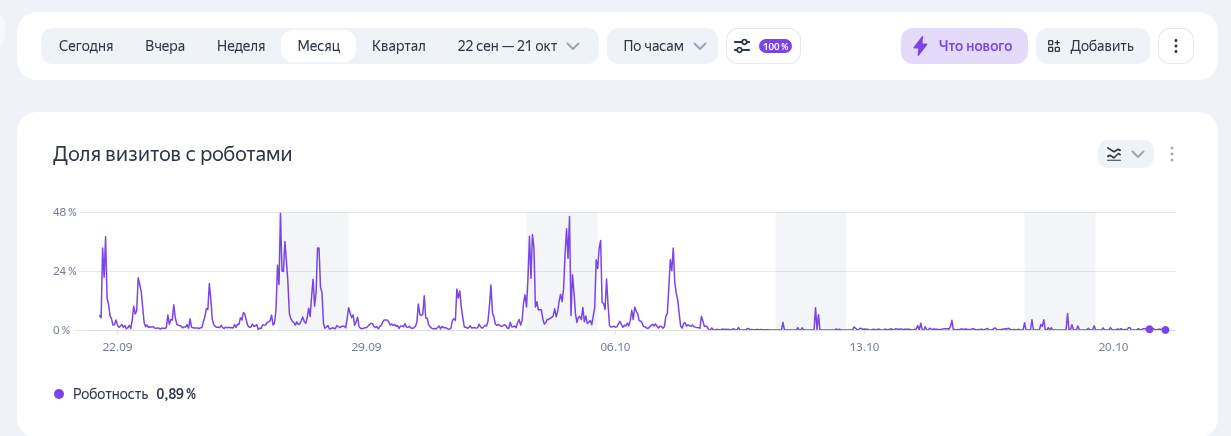1231x436 pixels.
Task: Select the Сегодня period option
Action: (x=86, y=46)
